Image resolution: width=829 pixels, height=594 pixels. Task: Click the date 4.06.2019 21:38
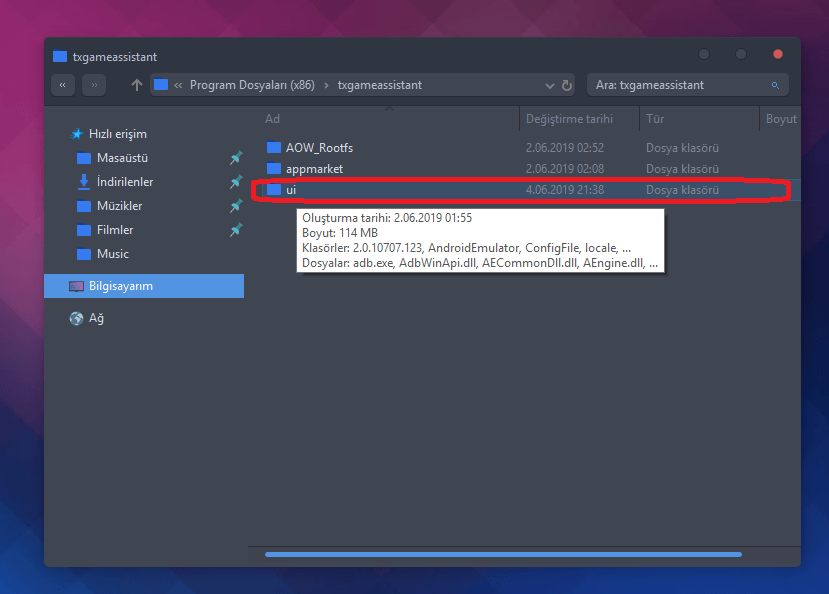point(565,190)
